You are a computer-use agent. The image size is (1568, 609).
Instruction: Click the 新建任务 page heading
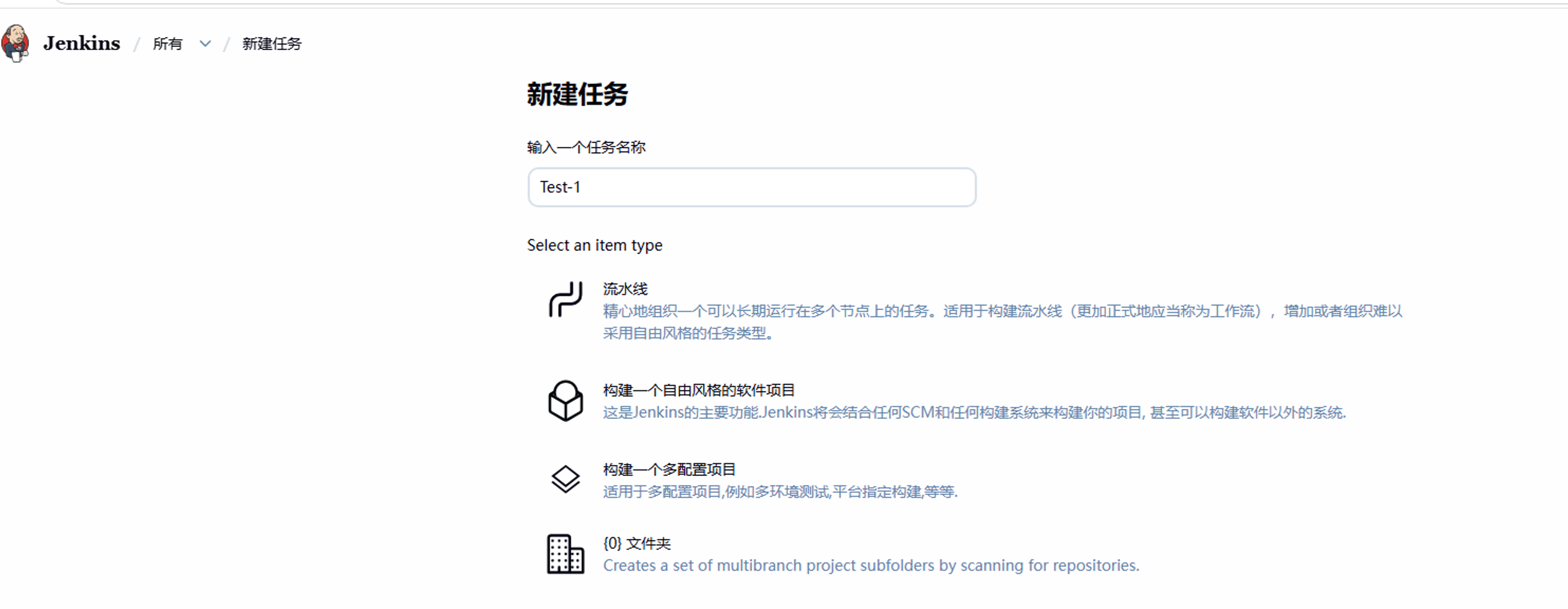pos(577,94)
